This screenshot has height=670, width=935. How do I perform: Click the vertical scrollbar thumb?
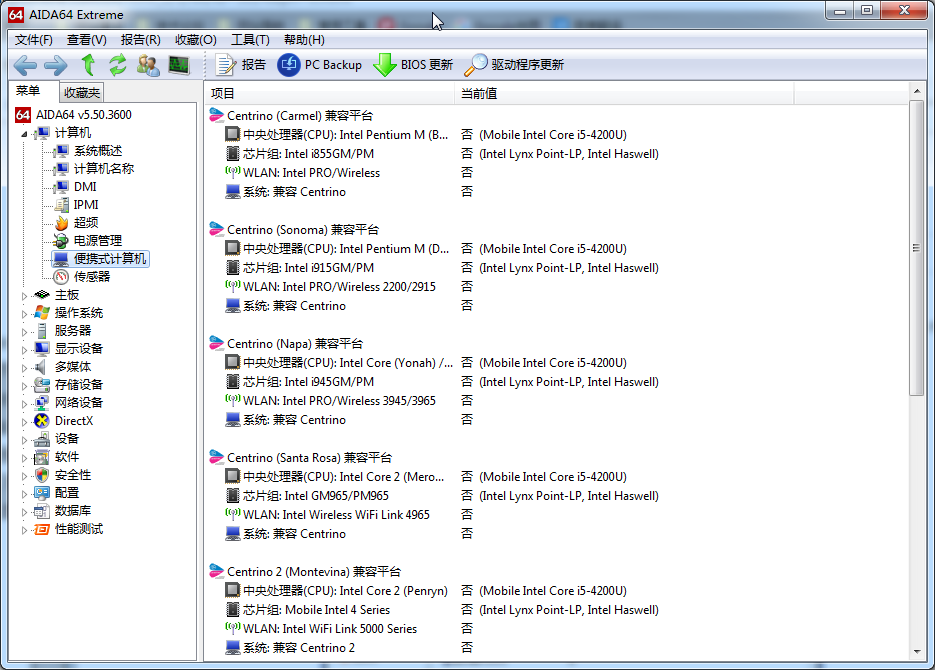point(917,247)
